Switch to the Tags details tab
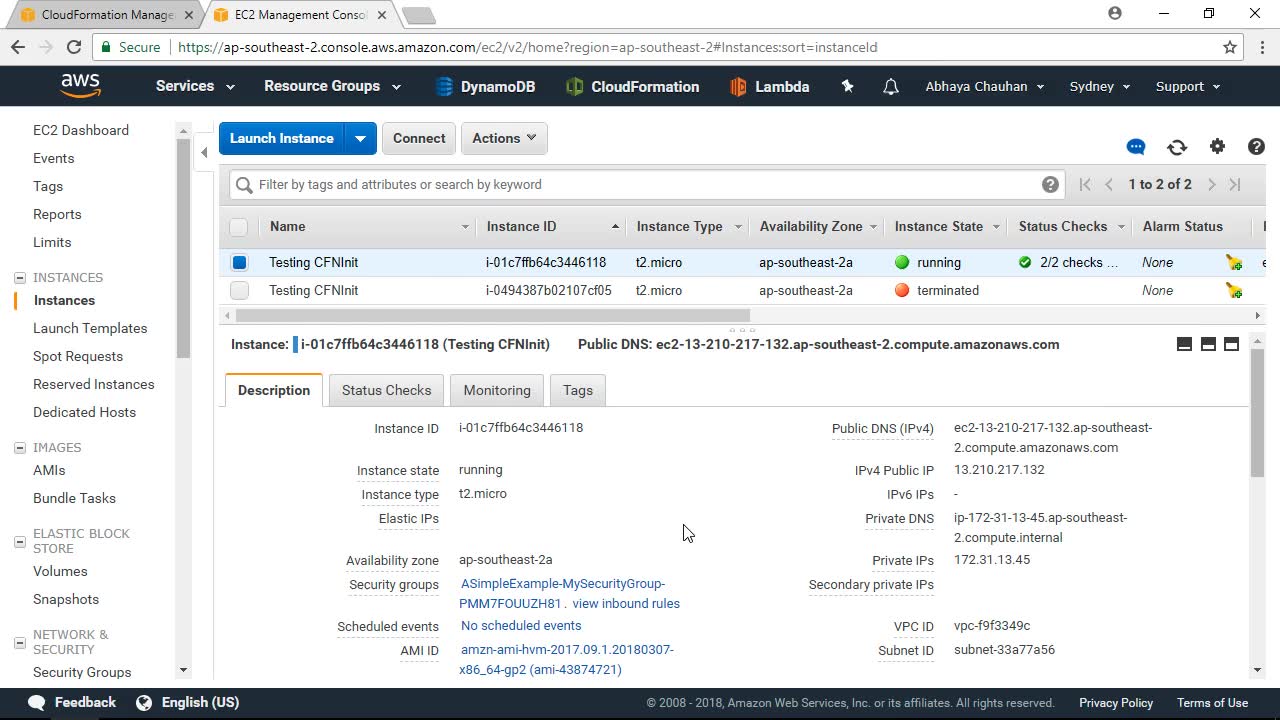Screen dimensions: 1280x720 coord(578,390)
